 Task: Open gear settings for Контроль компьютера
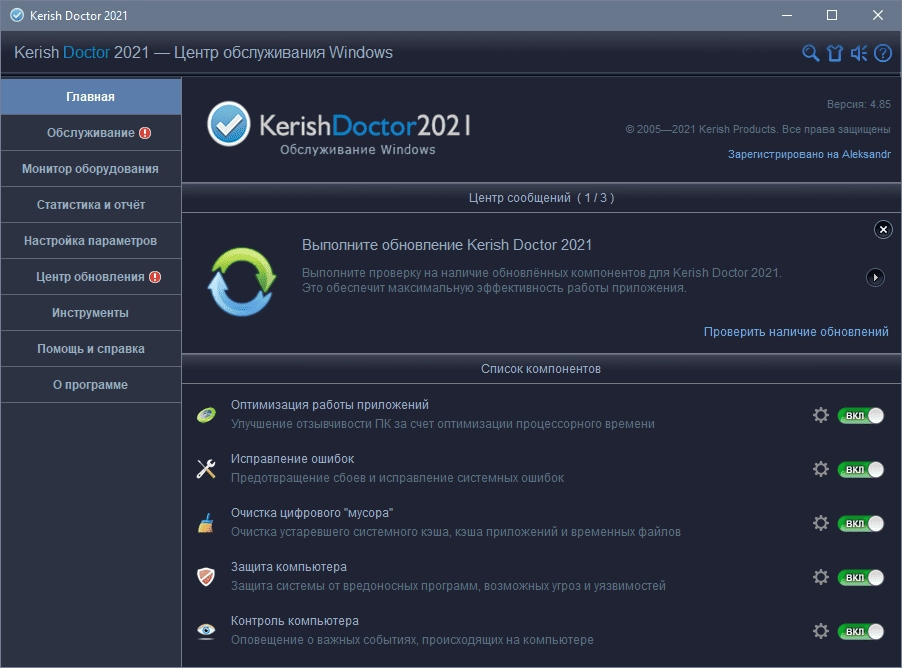tap(821, 631)
